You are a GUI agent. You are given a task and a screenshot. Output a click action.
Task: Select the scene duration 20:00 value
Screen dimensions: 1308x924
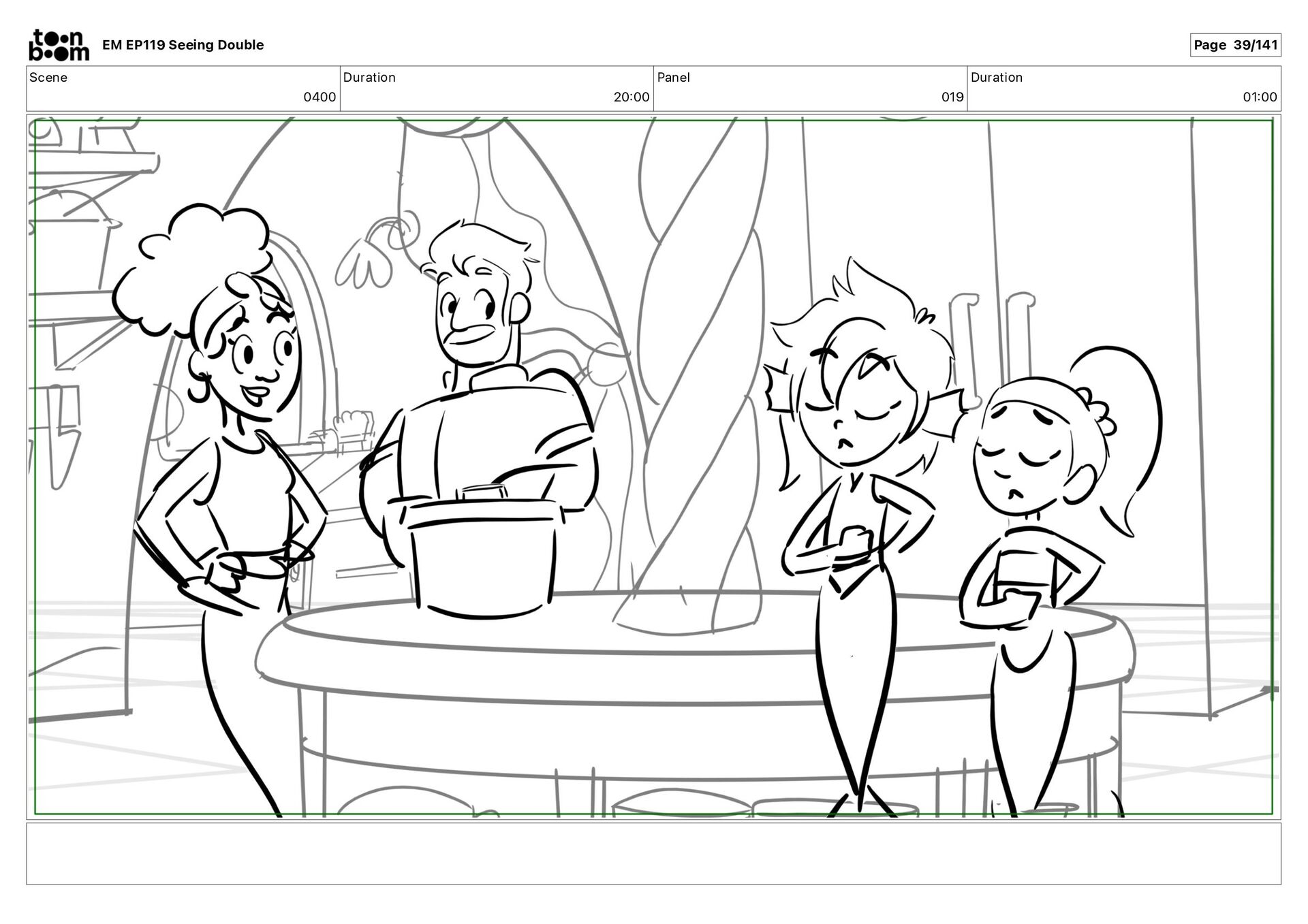[x=631, y=97]
